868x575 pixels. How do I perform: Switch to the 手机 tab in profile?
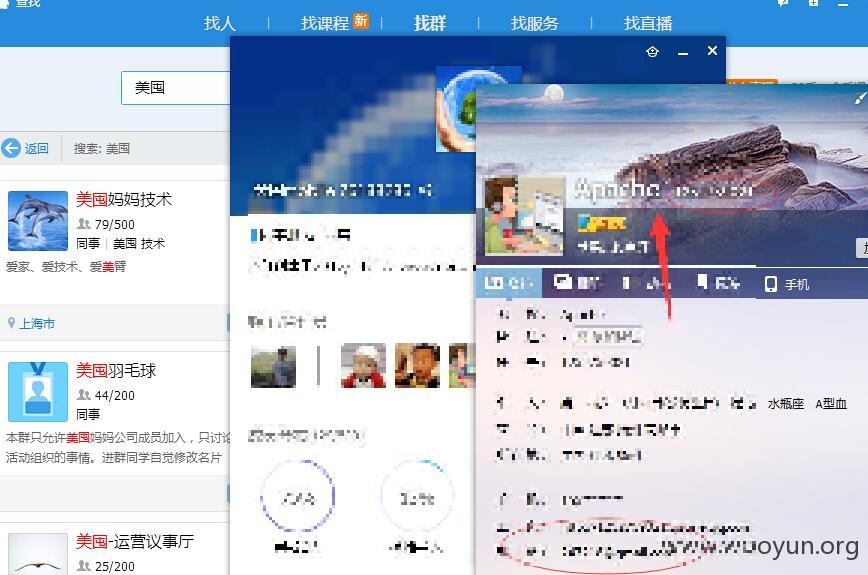(787, 284)
